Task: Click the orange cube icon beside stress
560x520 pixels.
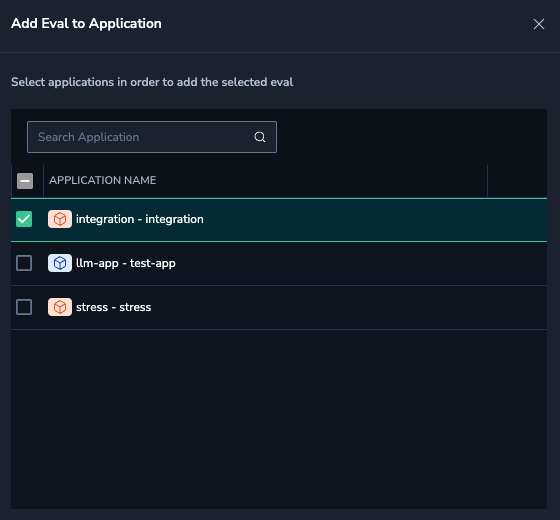Action: (60, 307)
